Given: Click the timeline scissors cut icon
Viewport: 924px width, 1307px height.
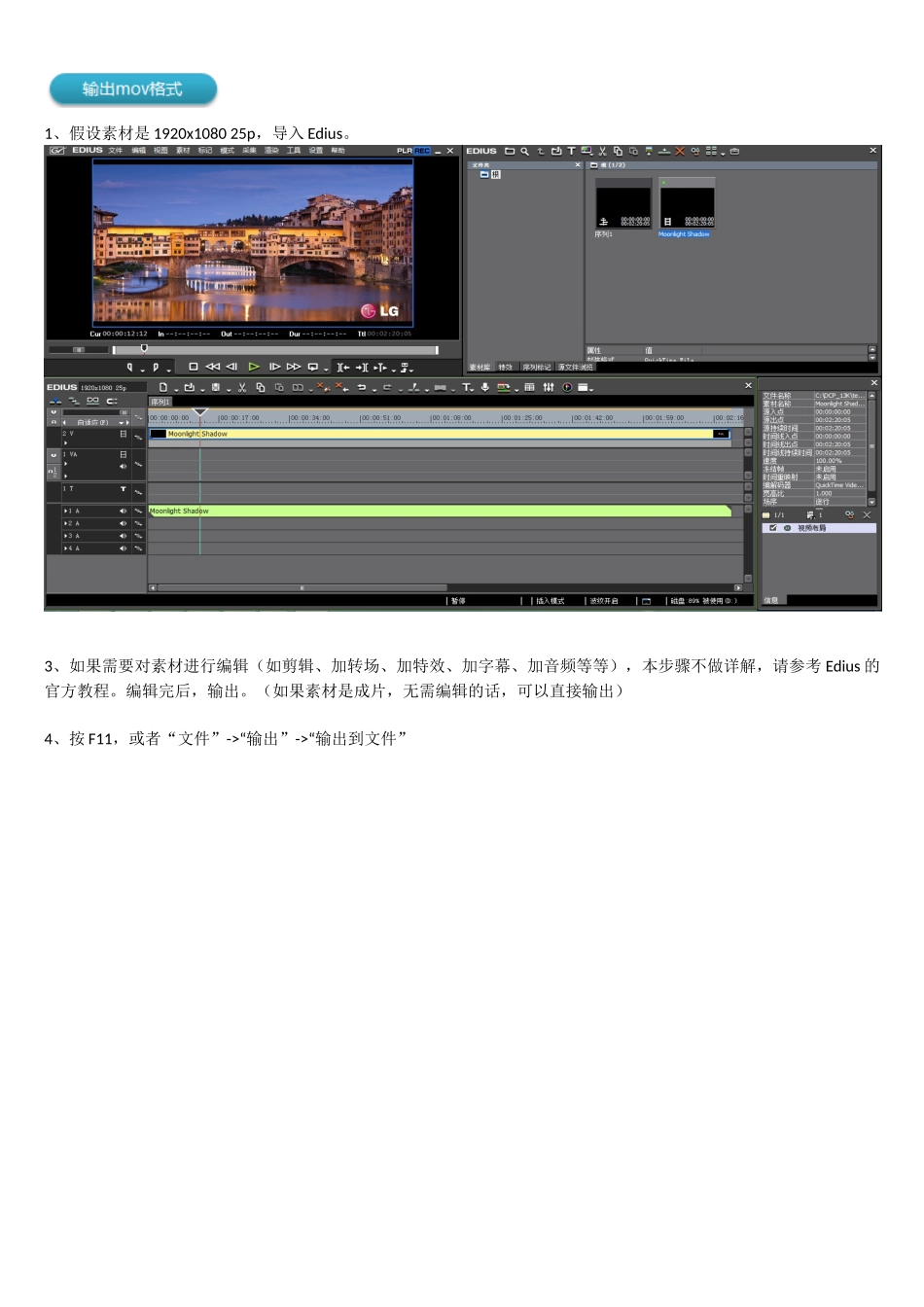Looking at the screenshot, I should click(242, 387).
